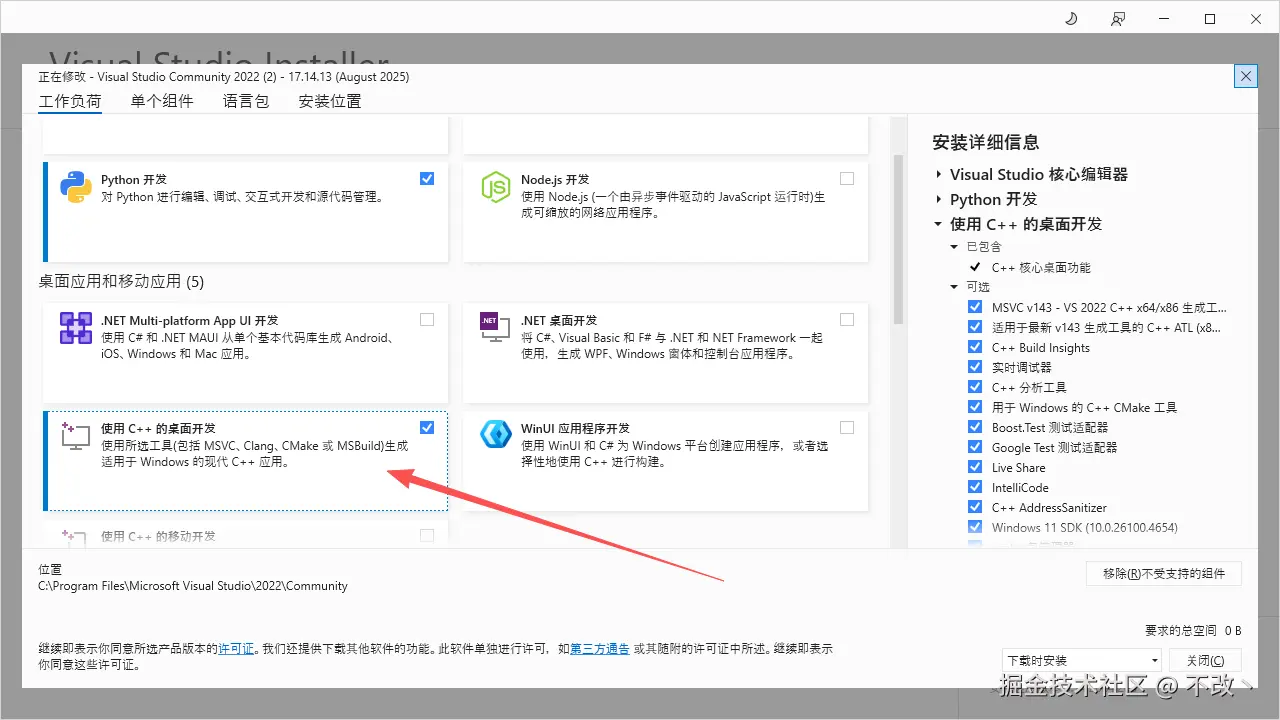Click the Node.js development workload icon

pos(496,187)
